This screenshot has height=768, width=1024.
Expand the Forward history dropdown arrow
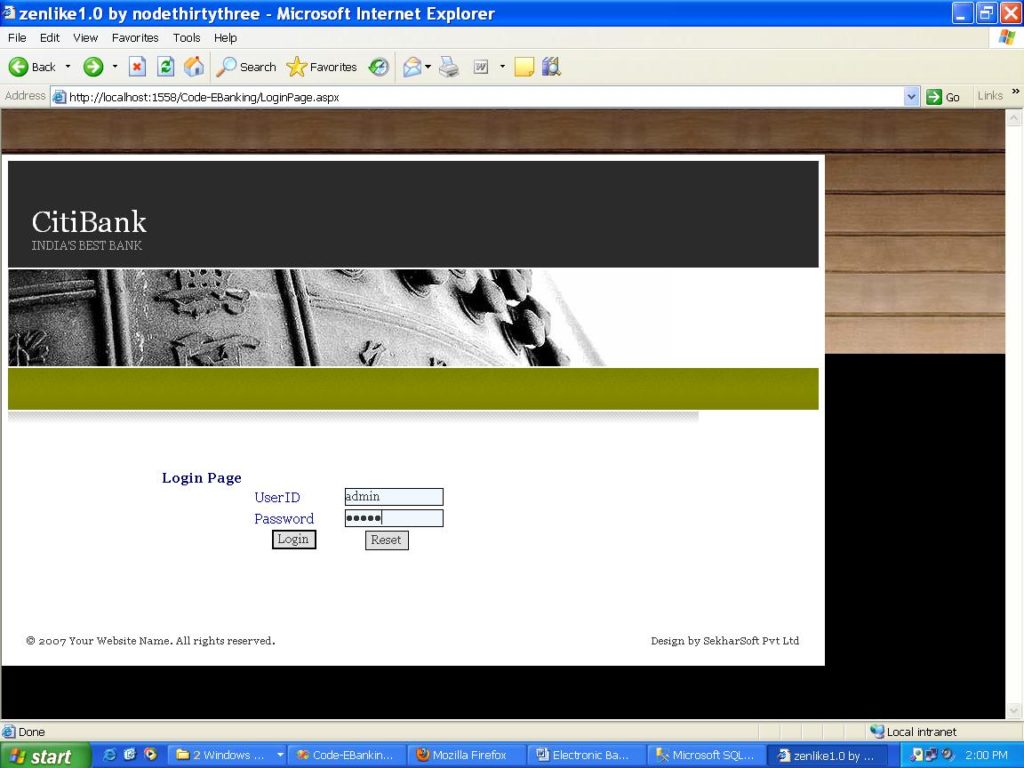coord(115,67)
